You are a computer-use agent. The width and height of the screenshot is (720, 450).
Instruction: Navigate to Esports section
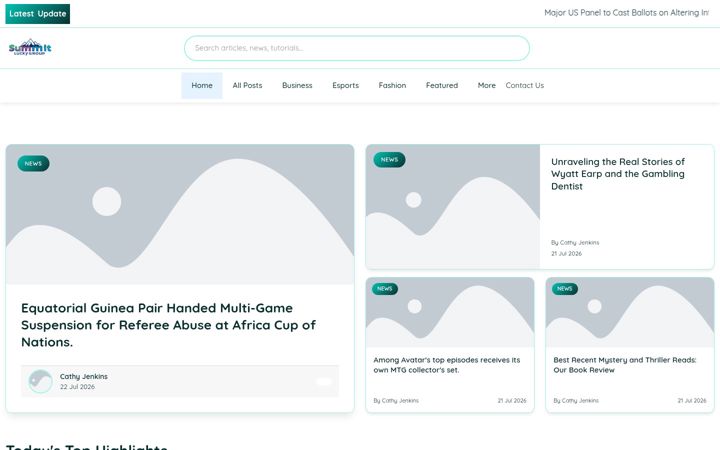pos(345,85)
